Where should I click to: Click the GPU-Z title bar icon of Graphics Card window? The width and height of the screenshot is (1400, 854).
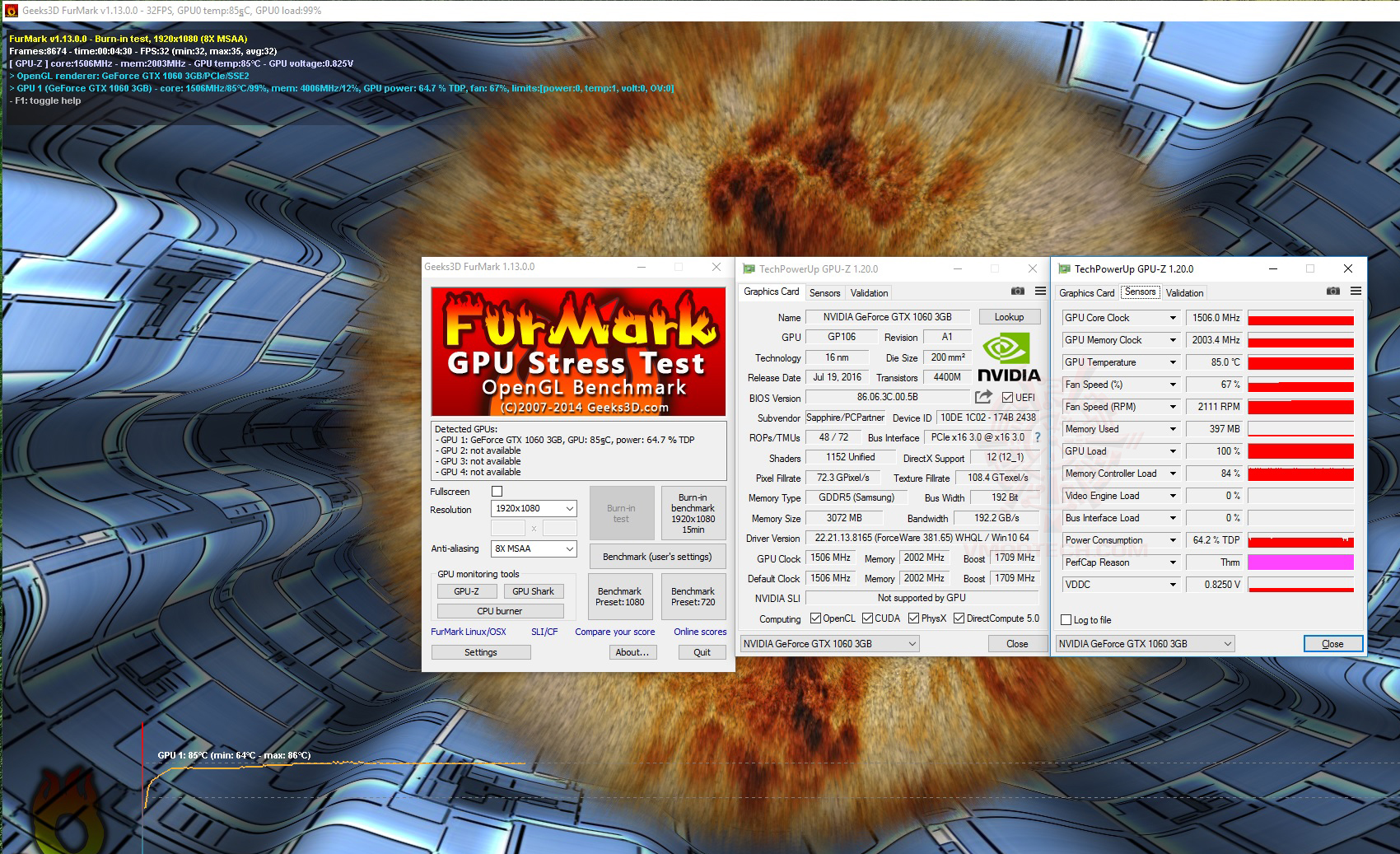[749, 268]
